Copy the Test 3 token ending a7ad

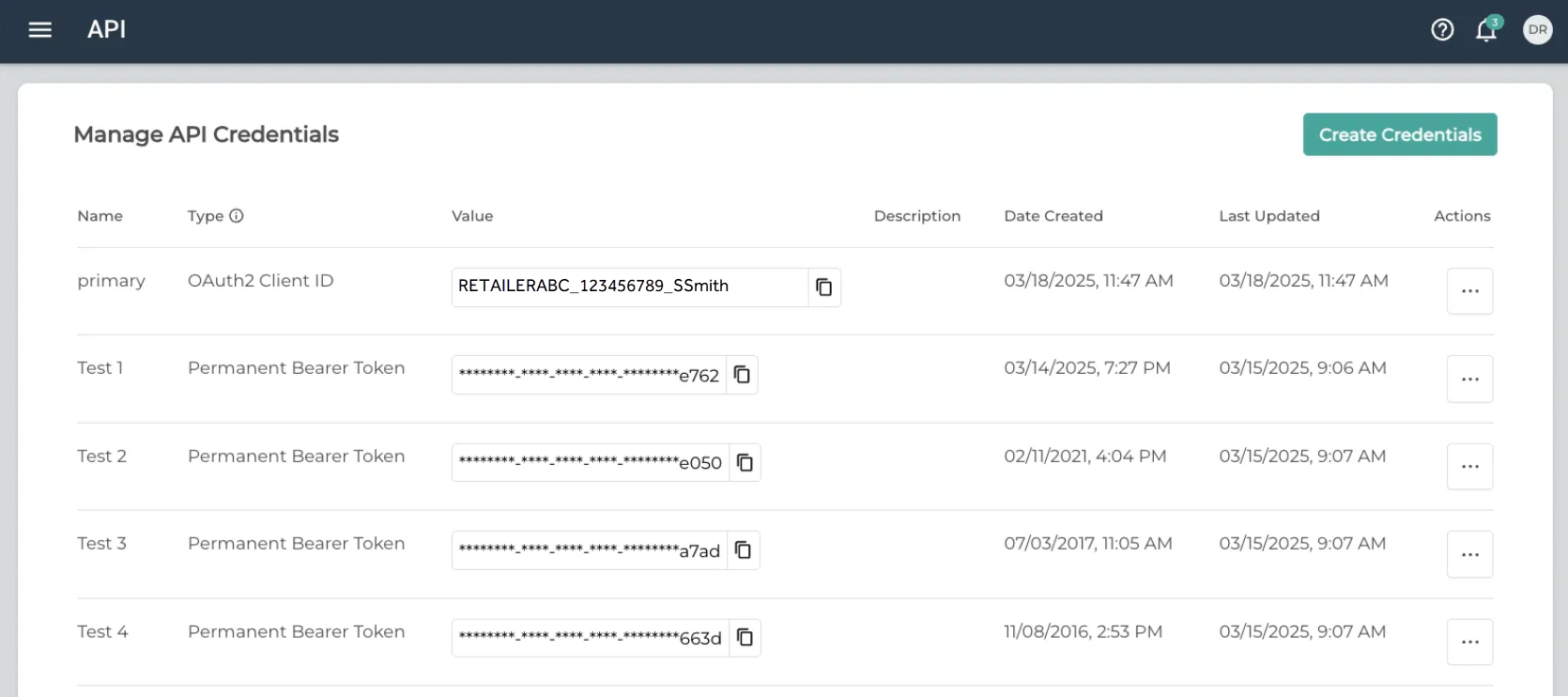click(743, 550)
